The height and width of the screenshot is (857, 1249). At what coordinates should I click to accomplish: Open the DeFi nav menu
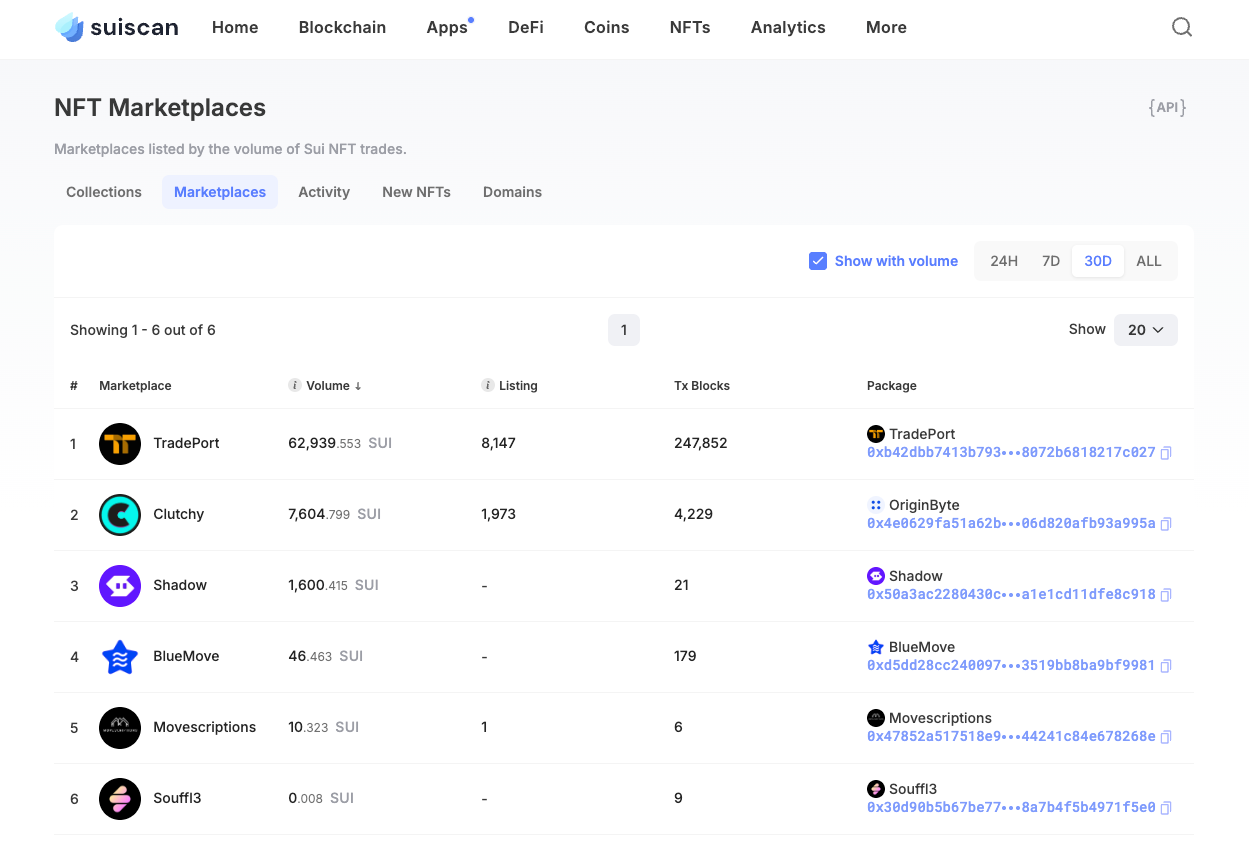click(x=526, y=28)
